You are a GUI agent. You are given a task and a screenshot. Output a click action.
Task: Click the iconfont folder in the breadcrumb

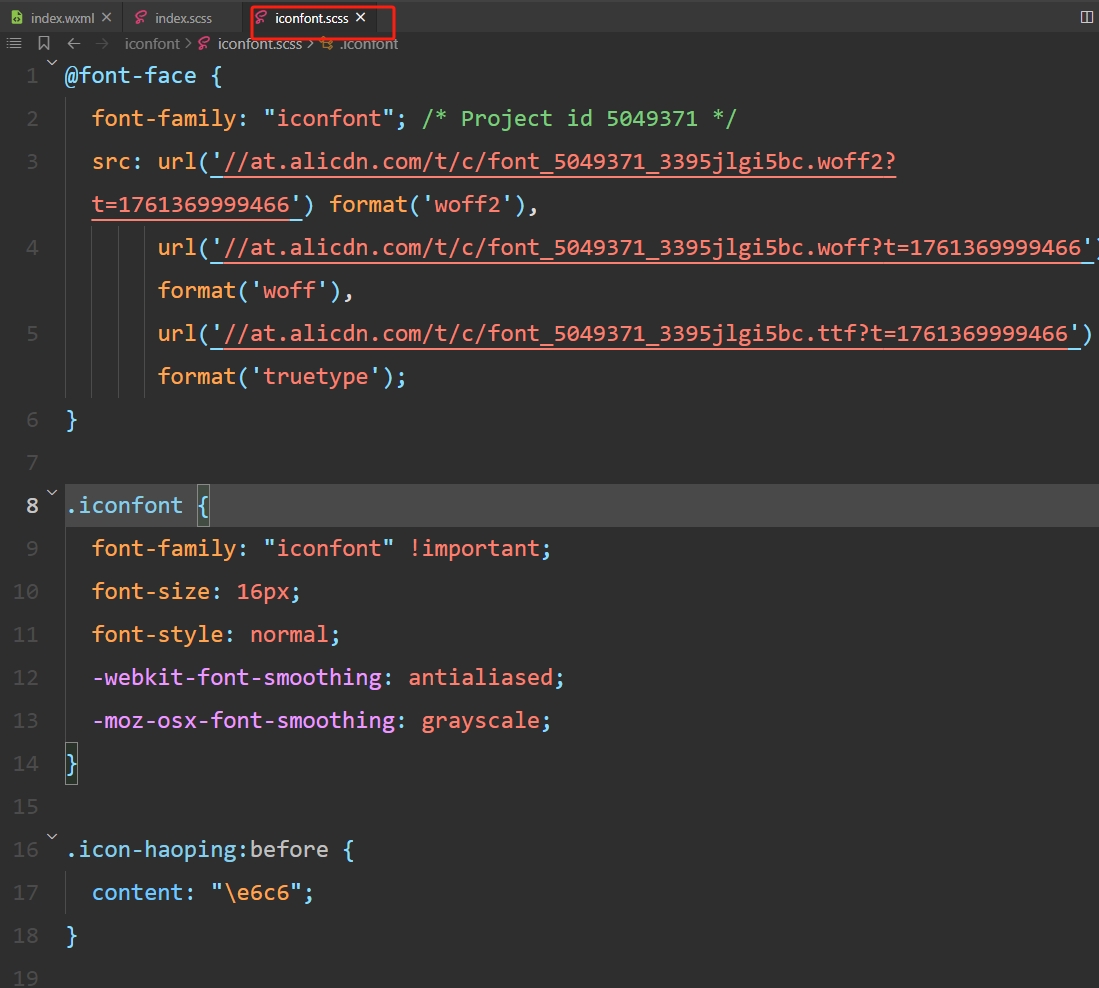point(152,44)
